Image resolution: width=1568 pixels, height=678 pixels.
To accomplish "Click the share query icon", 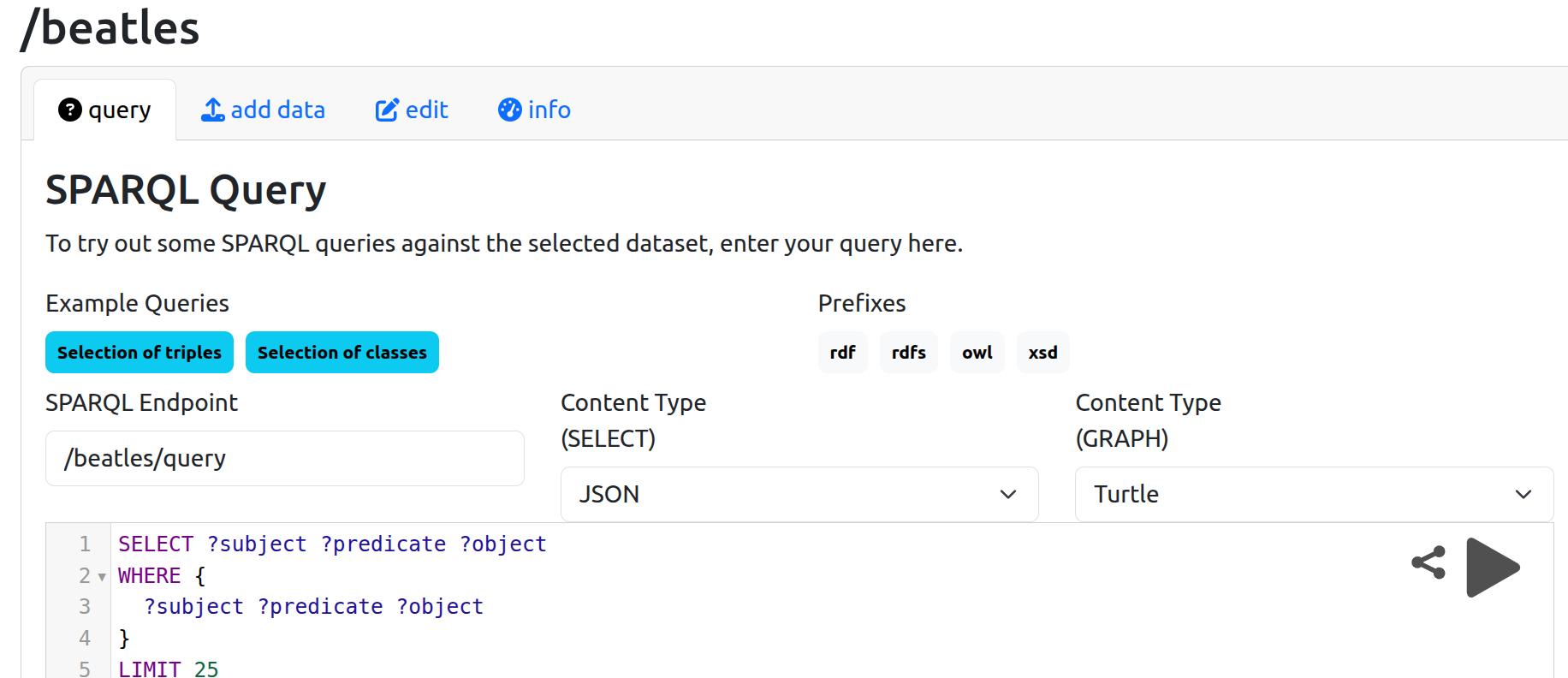I will tap(1428, 563).
